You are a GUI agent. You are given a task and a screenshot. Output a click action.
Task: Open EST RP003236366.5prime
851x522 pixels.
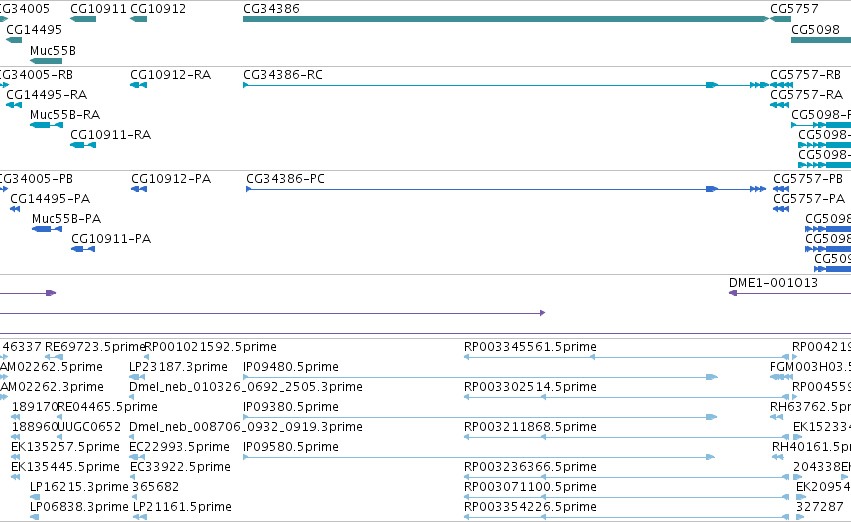[530, 467]
